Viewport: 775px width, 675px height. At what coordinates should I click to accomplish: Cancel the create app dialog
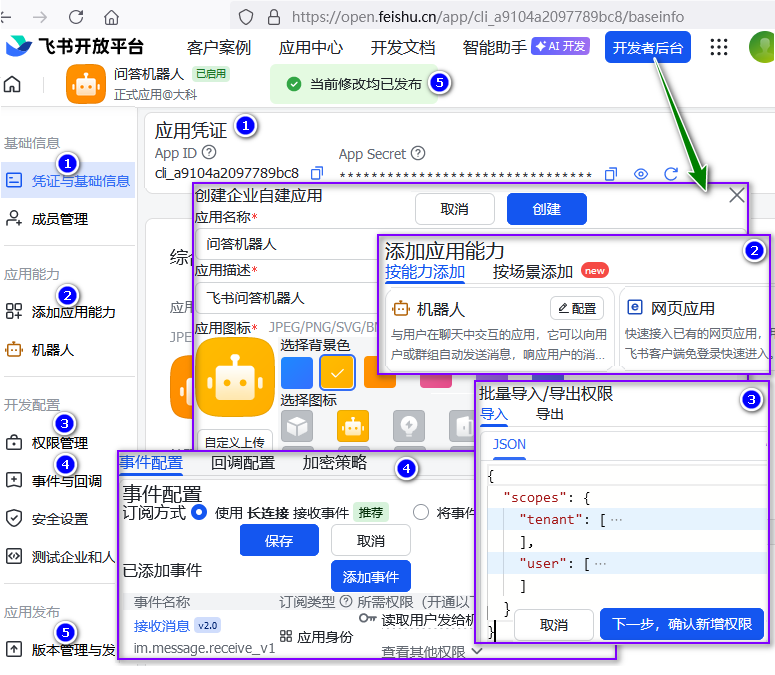pyautogui.click(x=455, y=209)
